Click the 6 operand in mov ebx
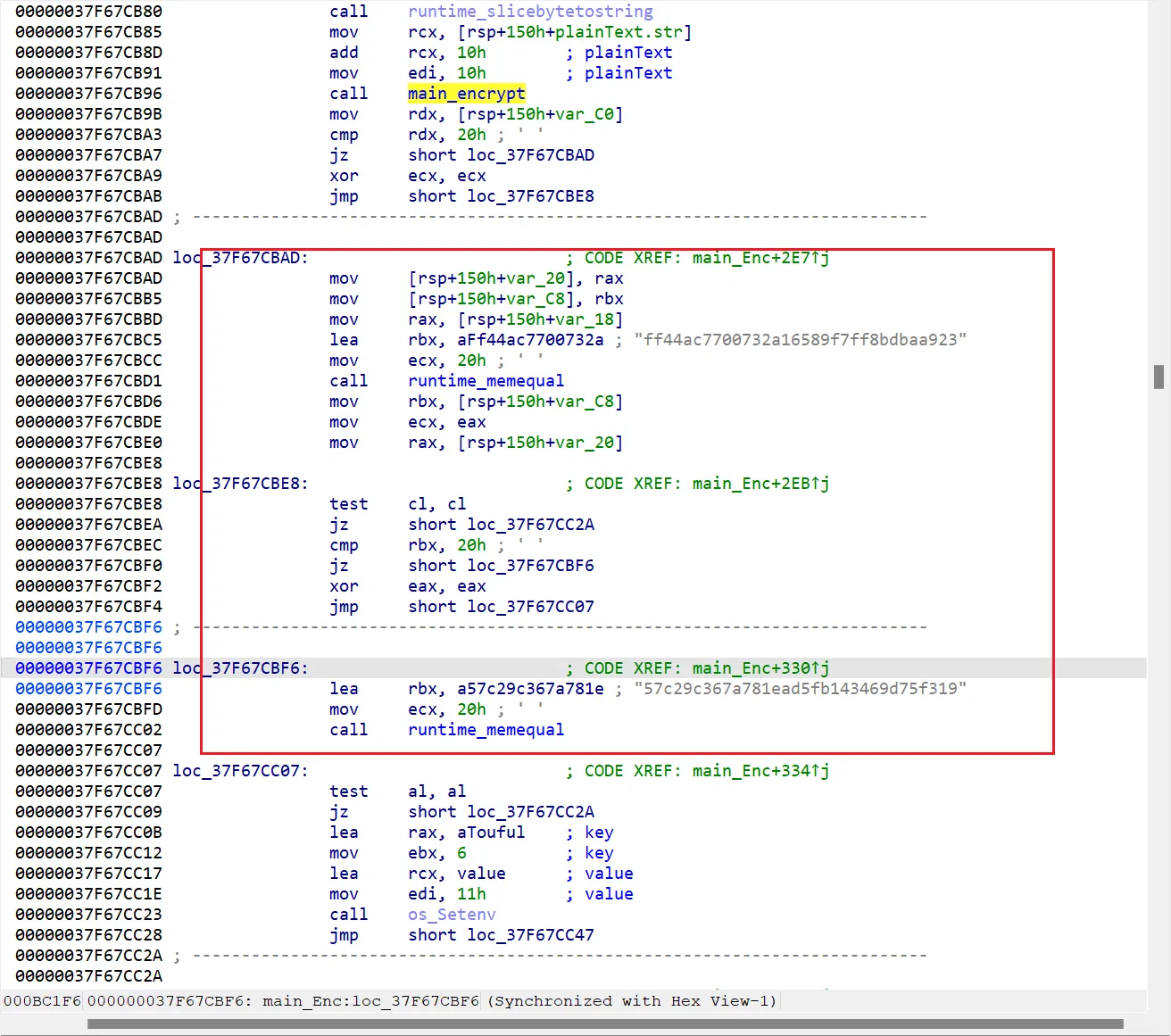Viewport: 1171px width, 1036px height. point(461,853)
